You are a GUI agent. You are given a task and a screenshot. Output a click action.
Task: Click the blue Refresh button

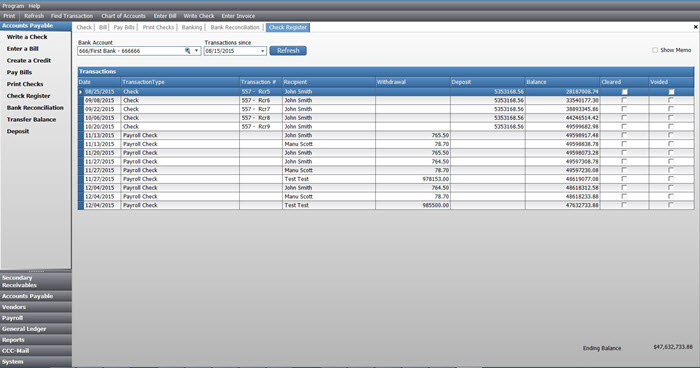[x=288, y=51]
